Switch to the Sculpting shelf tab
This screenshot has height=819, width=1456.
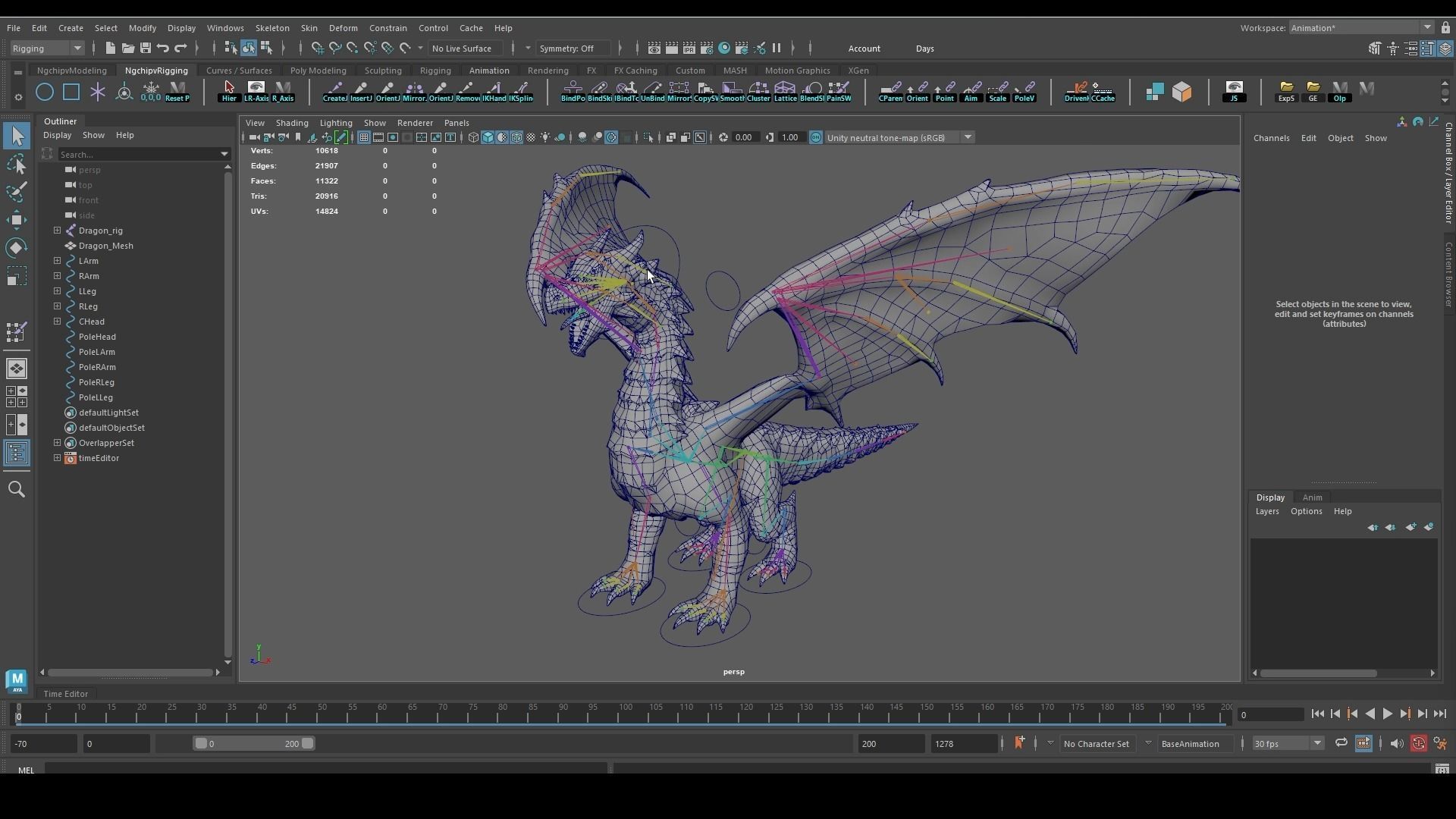383,70
